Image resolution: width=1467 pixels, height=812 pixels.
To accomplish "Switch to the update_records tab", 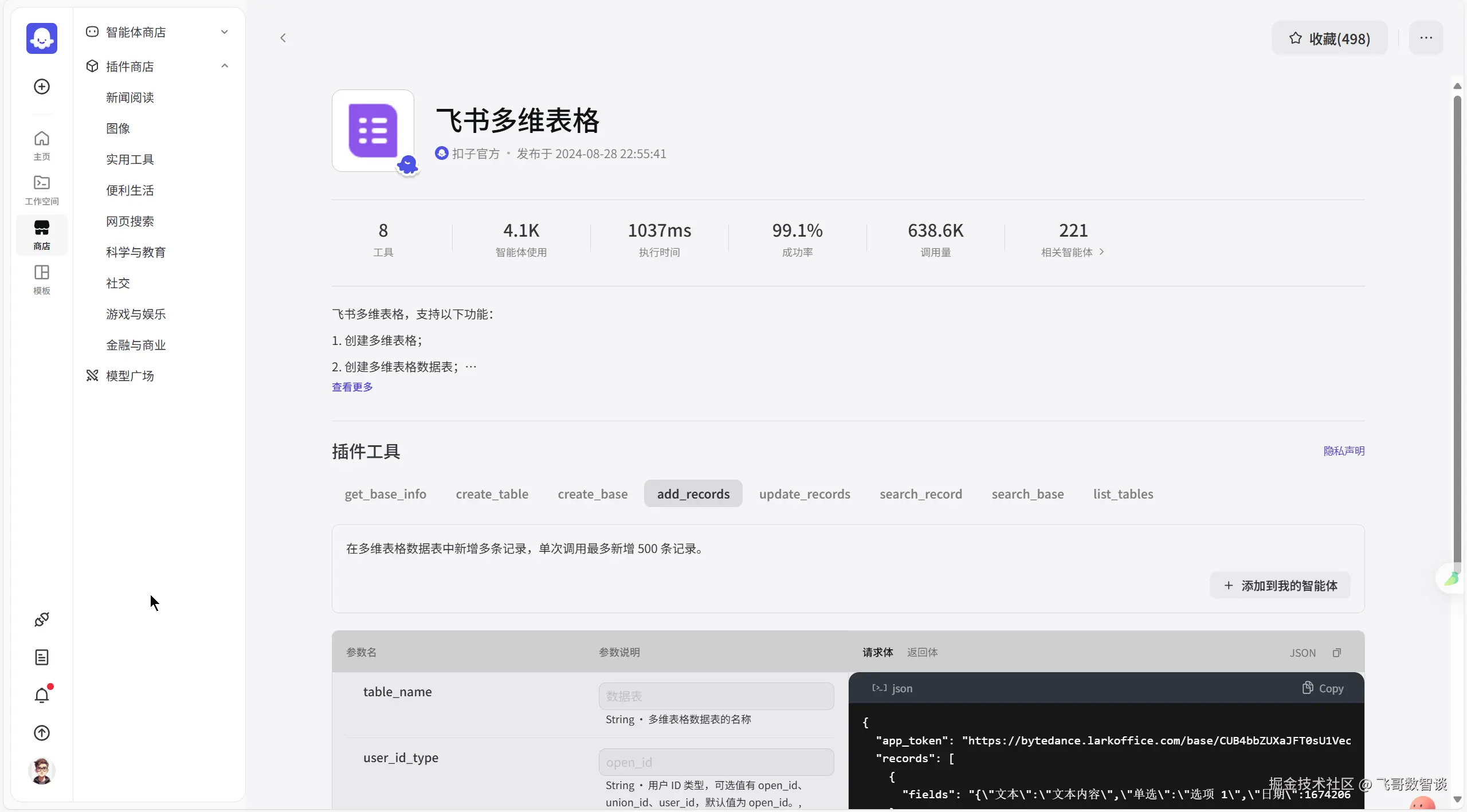I will (805, 494).
